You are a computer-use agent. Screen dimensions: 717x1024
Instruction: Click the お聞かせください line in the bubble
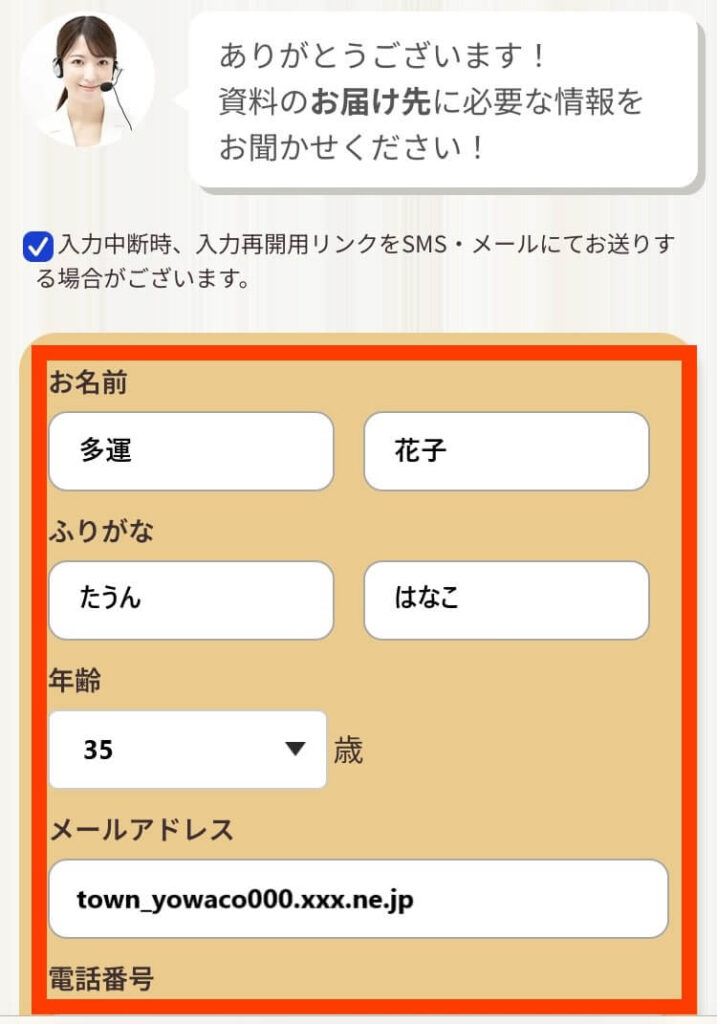click(x=354, y=147)
